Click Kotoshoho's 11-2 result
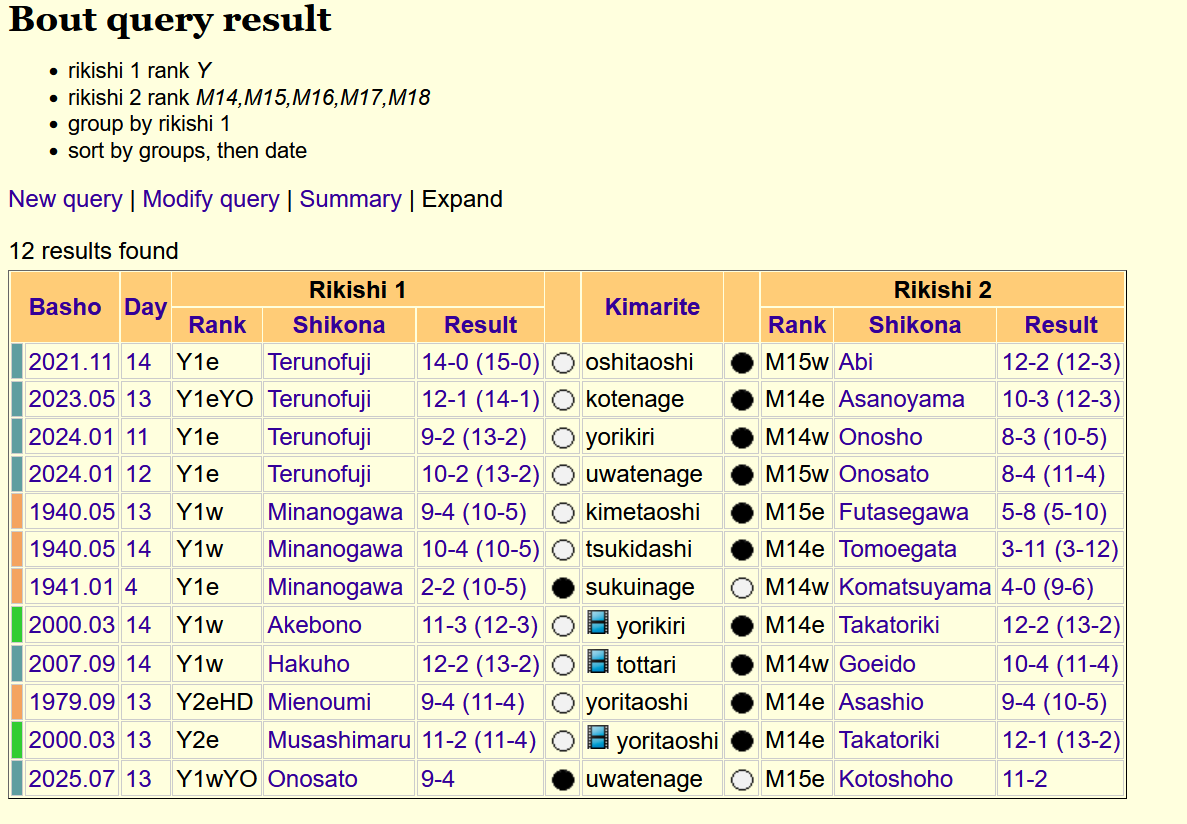Viewport: 1187px width, 824px height. [x=1024, y=779]
